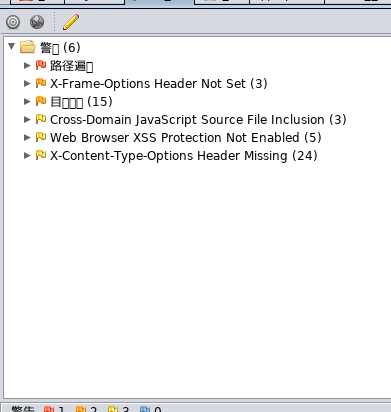Click the globe icon in alerts toolbar
This screenshot has width=391, height=412.
(37, 22)
